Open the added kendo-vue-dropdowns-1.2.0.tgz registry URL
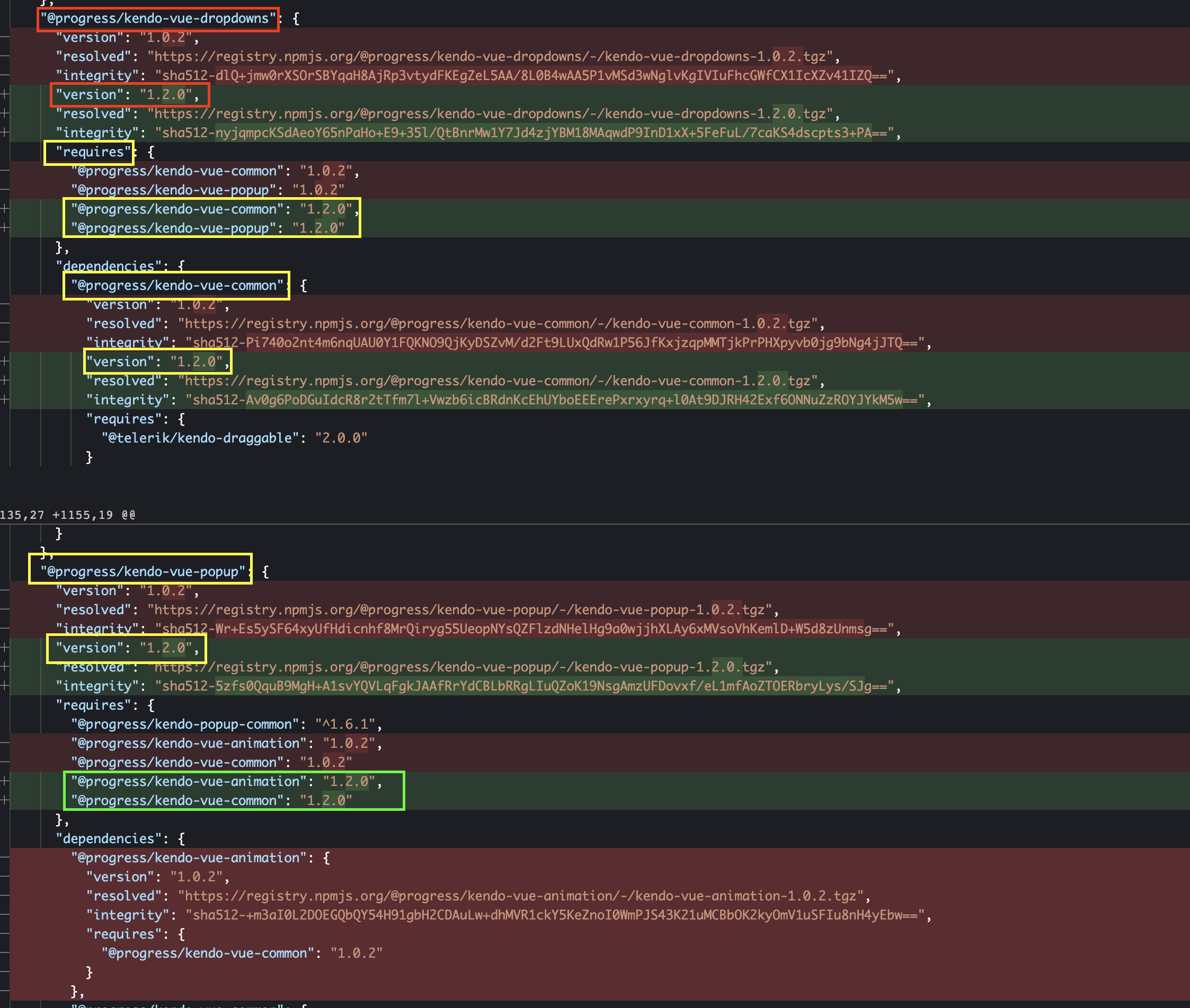1190x1008 pixels. (491, 114)
